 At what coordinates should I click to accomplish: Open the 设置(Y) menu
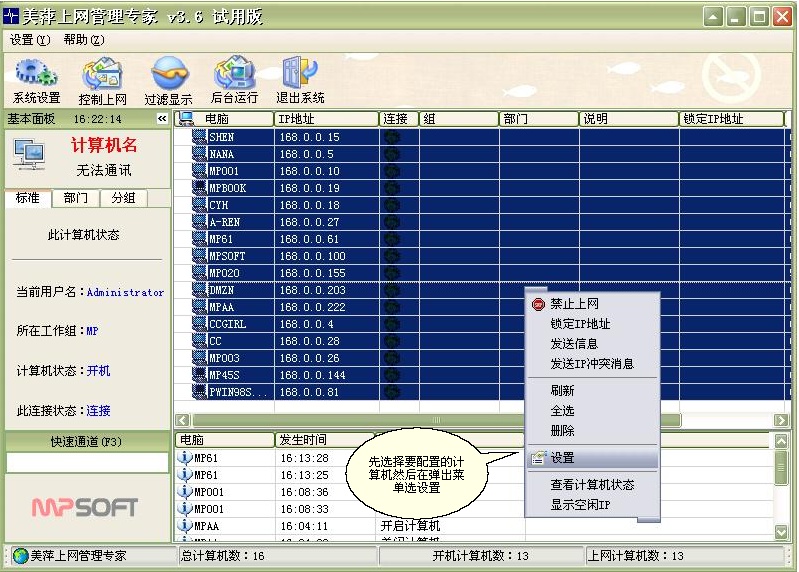click(30, 40)
